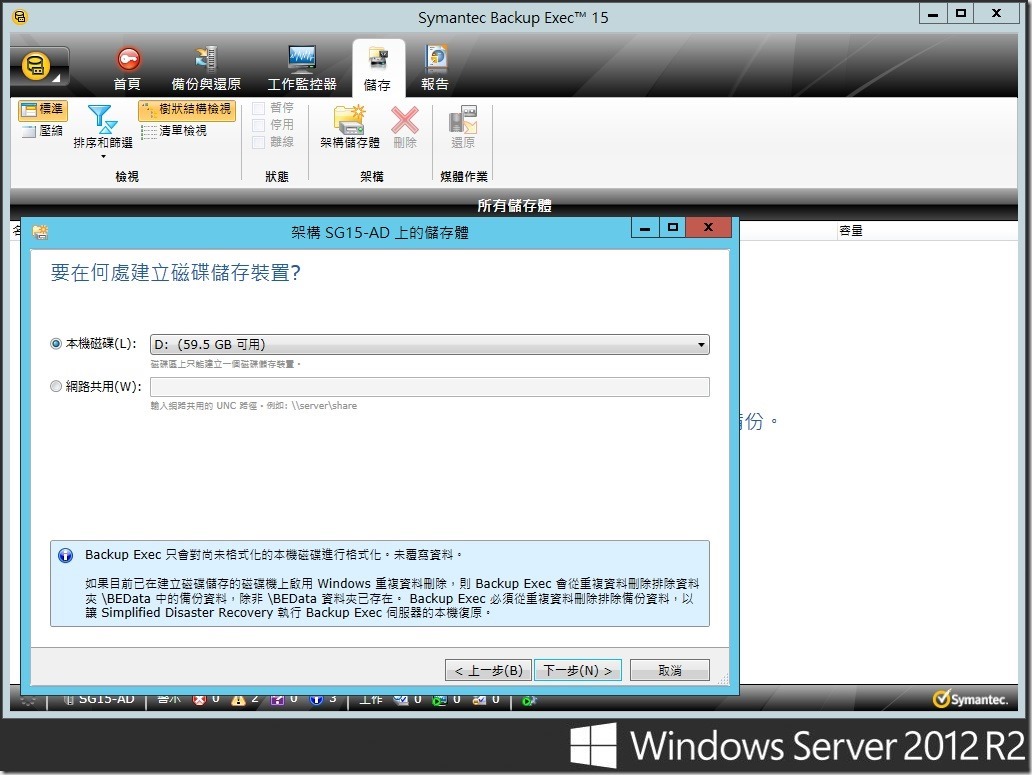Expand the 排序和篩選 dropdown arrow
This screenshot has height=775, width=1032.
pyautogui.click(x=103, y=157)
